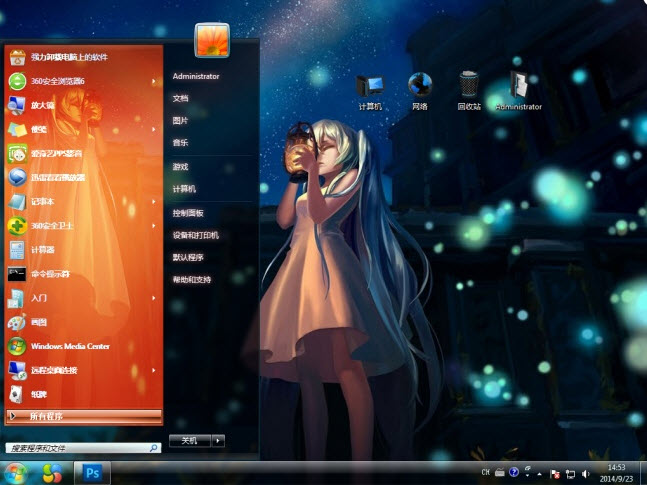The width and height of the screenshot is (647, 485).
Task: Open 画图 (Paint) from the Start menu
Action: (x=40, y=322)
